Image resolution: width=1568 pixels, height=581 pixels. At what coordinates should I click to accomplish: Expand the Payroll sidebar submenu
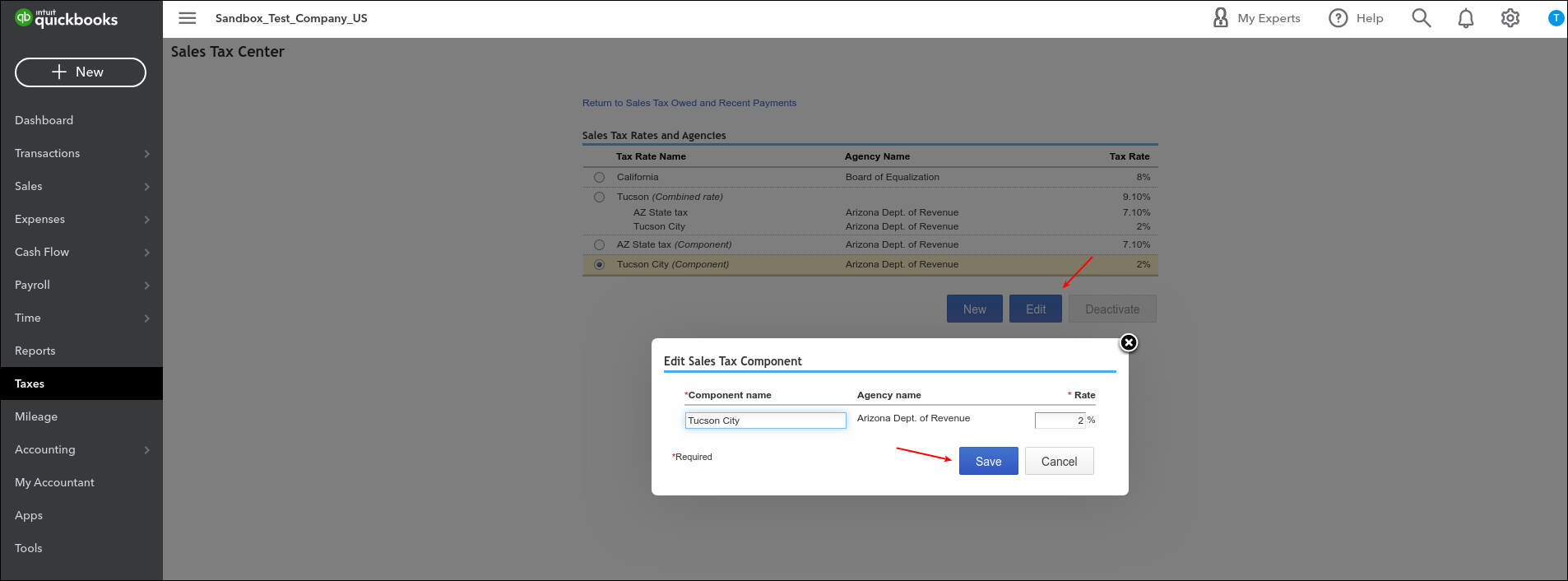point(146,286)
